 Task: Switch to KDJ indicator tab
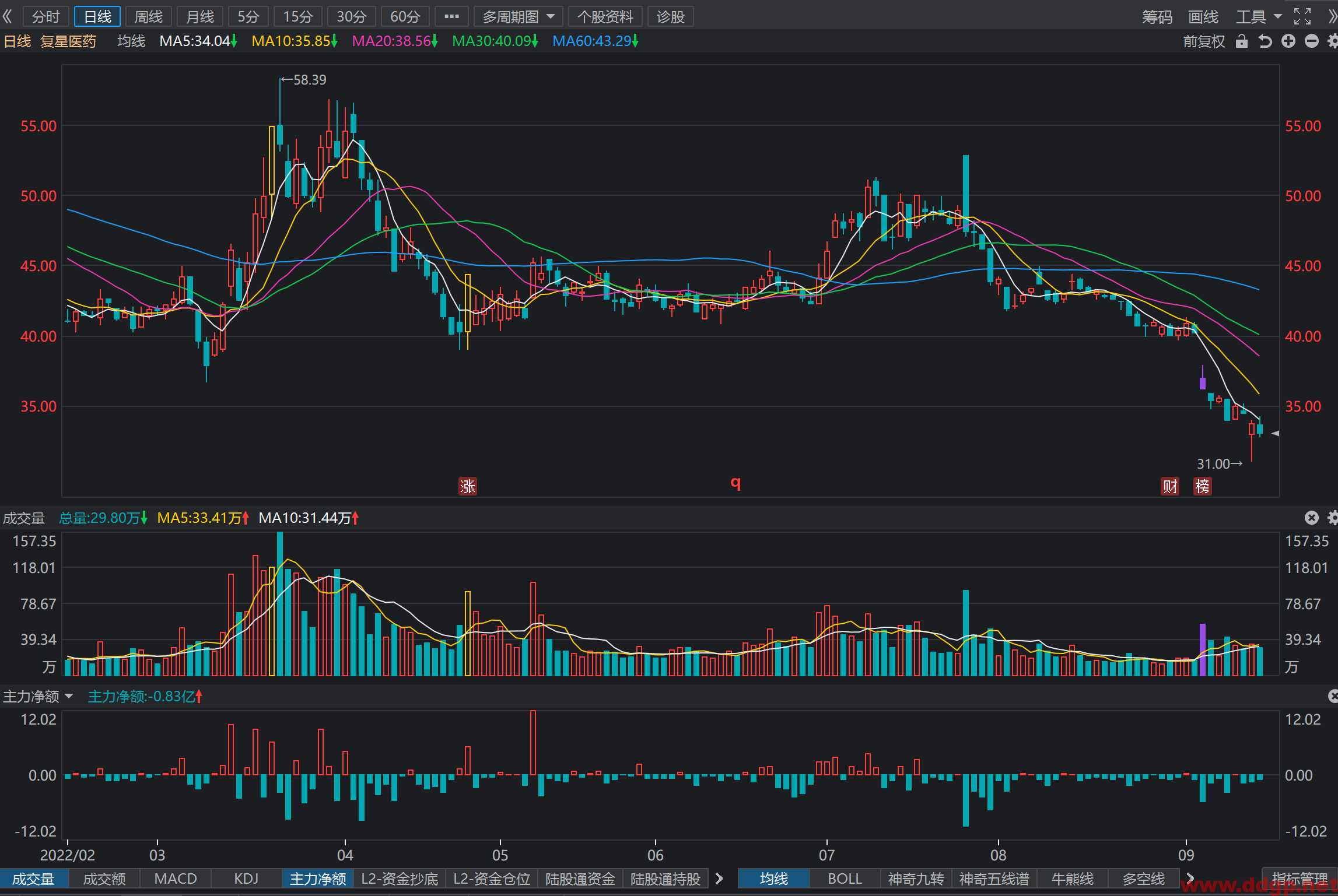click(246, 879)
